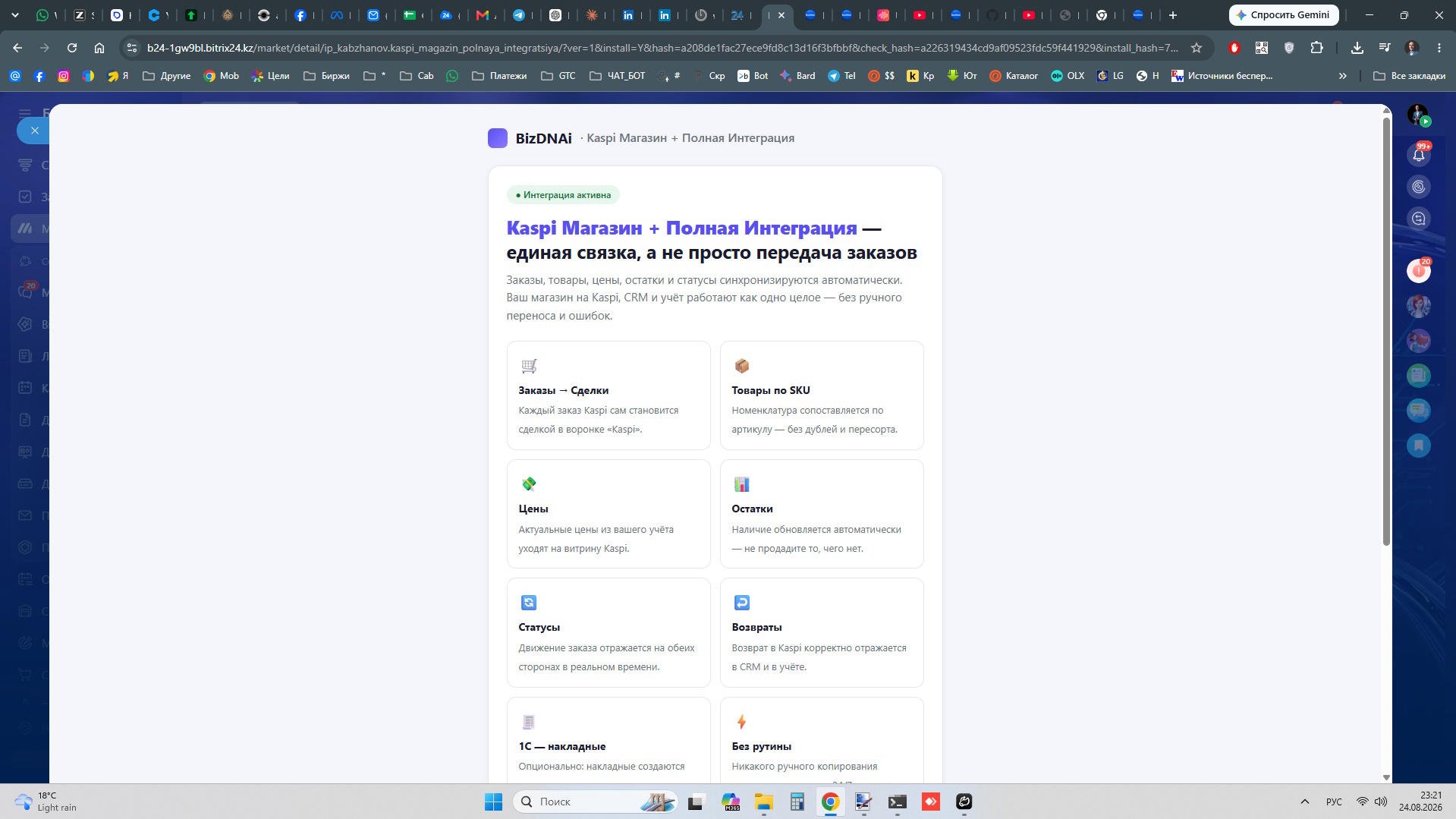The height and width of the screenshot is (819, 1456).
Task: Open Calculator from the taskbar
Action: click(797, 802)
